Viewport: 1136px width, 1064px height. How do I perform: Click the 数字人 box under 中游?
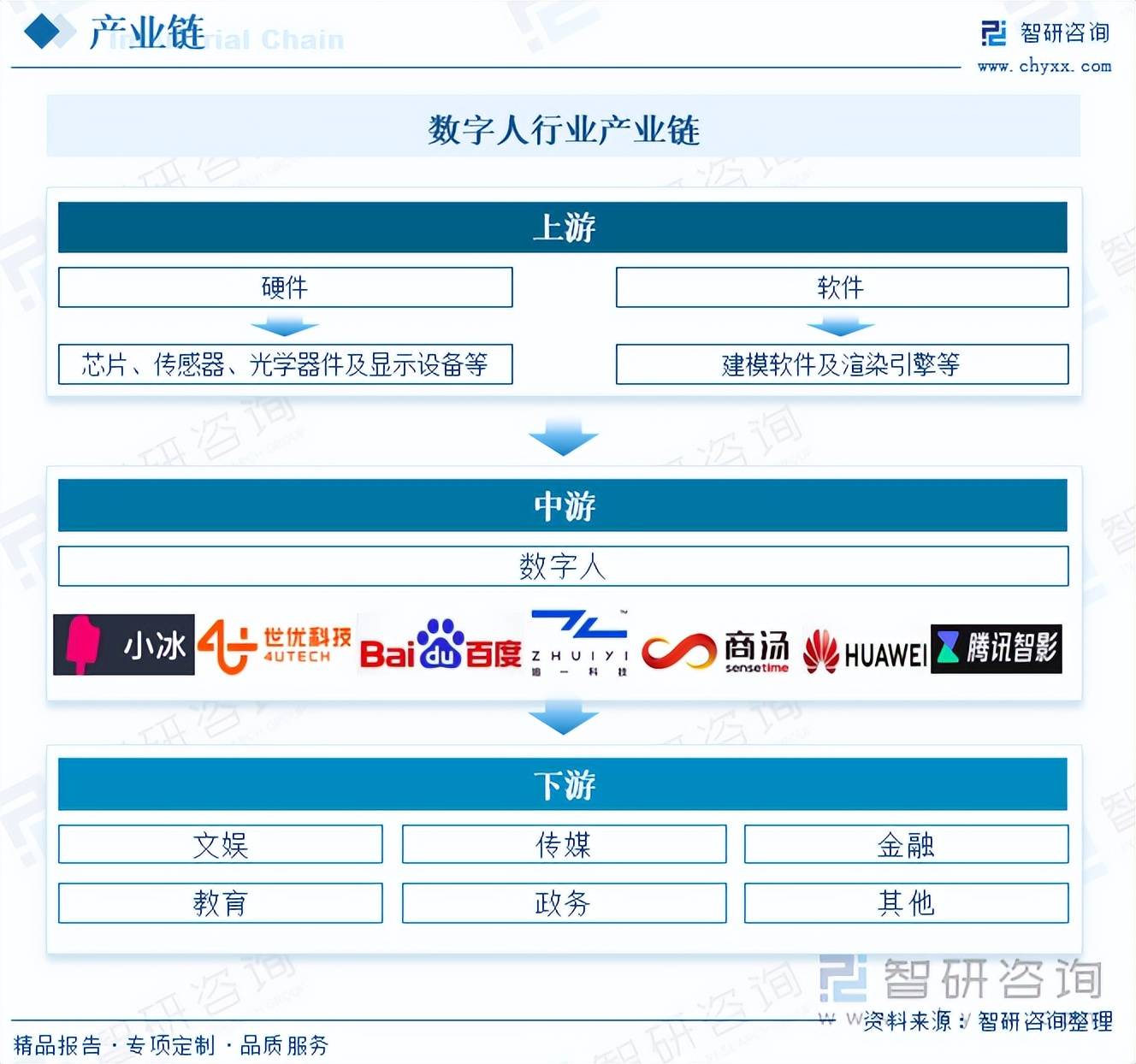point(563,566)
